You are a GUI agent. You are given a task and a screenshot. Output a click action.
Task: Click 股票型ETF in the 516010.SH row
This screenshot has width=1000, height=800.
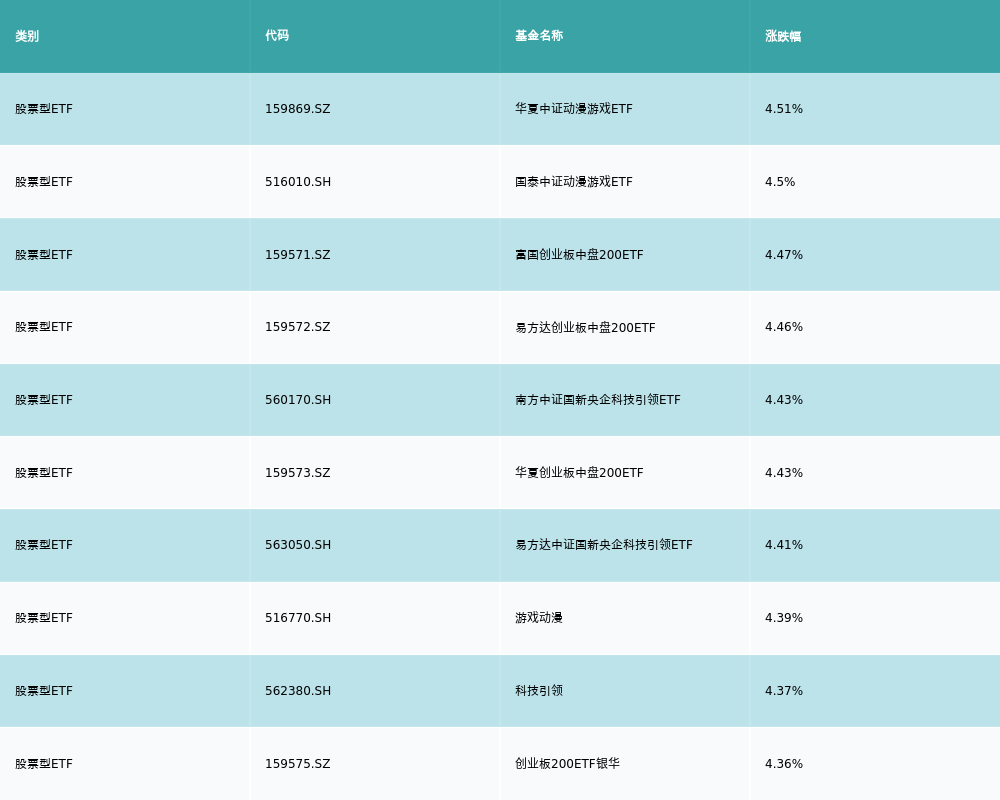pos(44,182)
